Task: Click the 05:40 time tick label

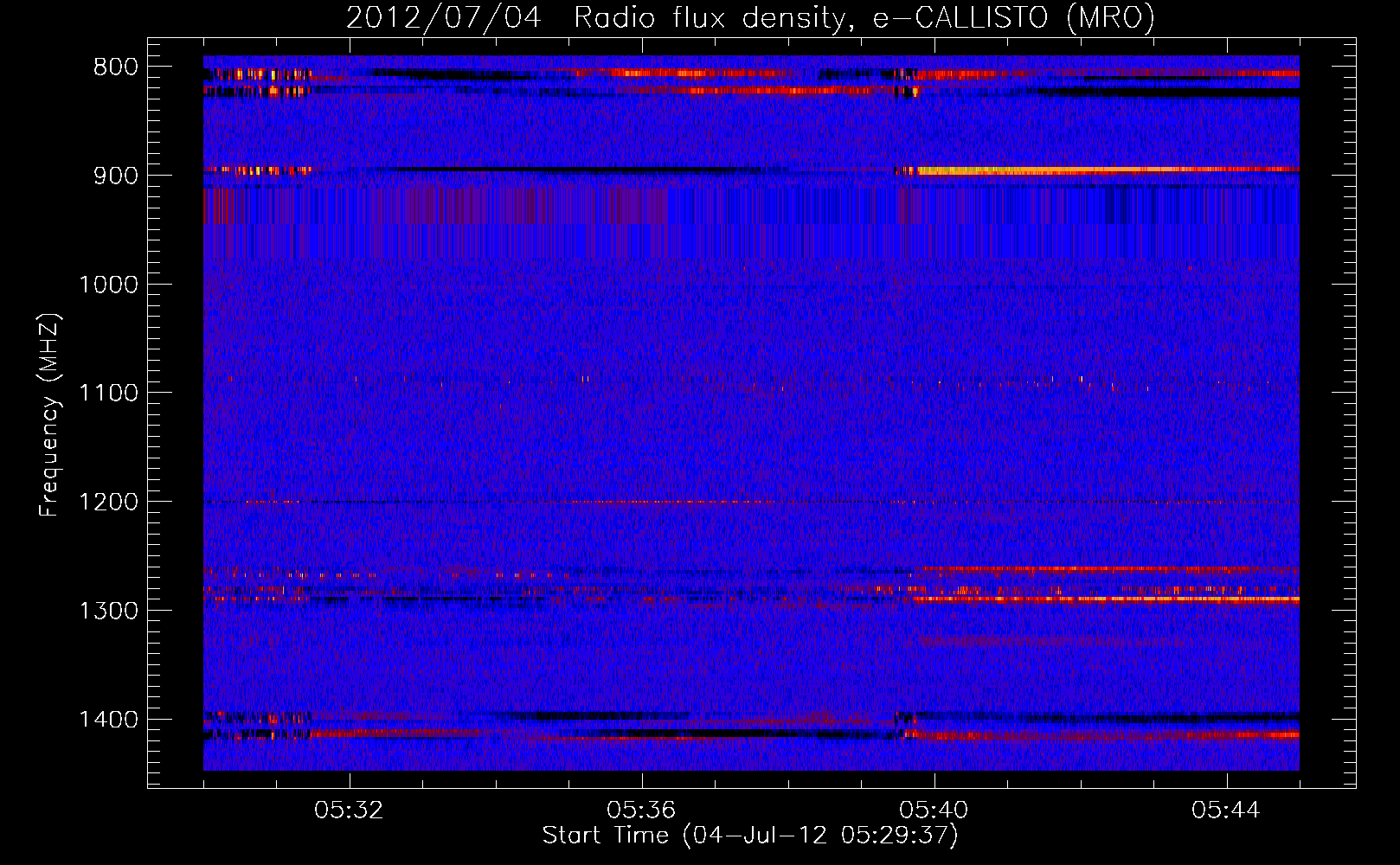Action: click(x=934, y=811)
